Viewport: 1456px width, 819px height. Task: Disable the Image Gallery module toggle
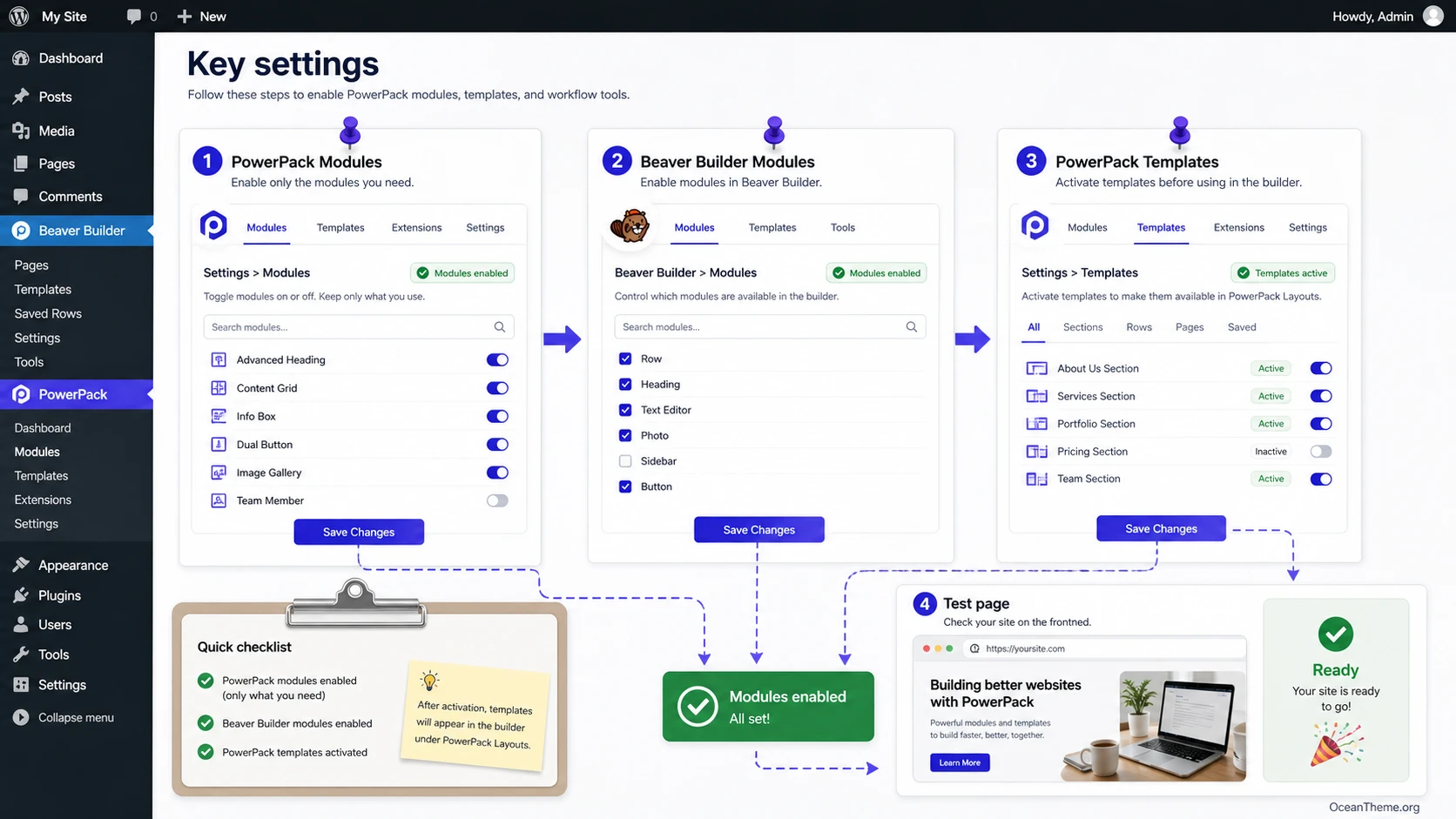[x=497, y=473]
